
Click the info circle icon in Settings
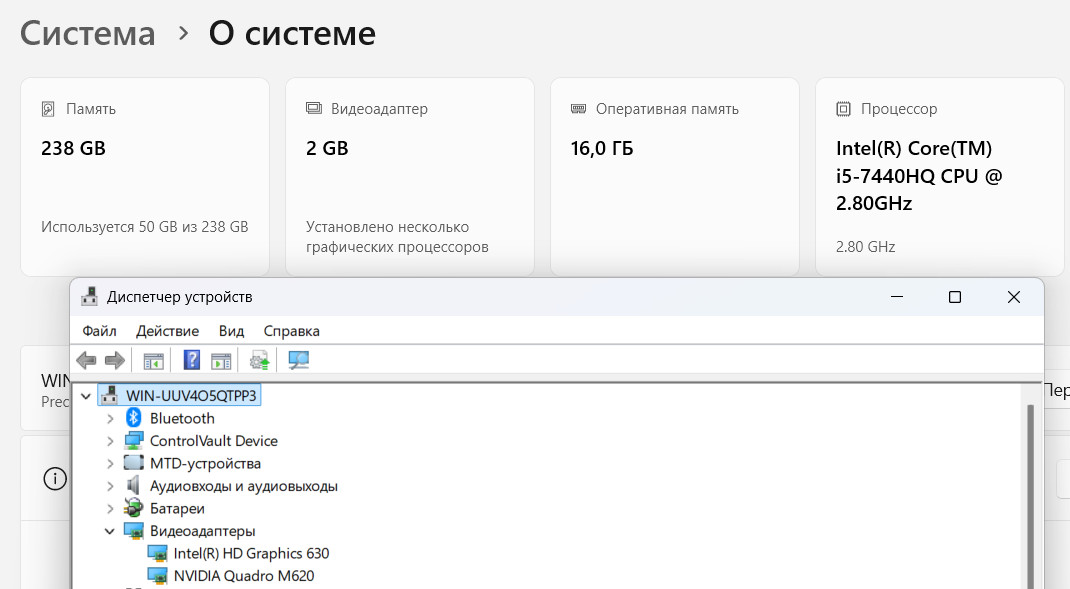click(x=55, y=478)
